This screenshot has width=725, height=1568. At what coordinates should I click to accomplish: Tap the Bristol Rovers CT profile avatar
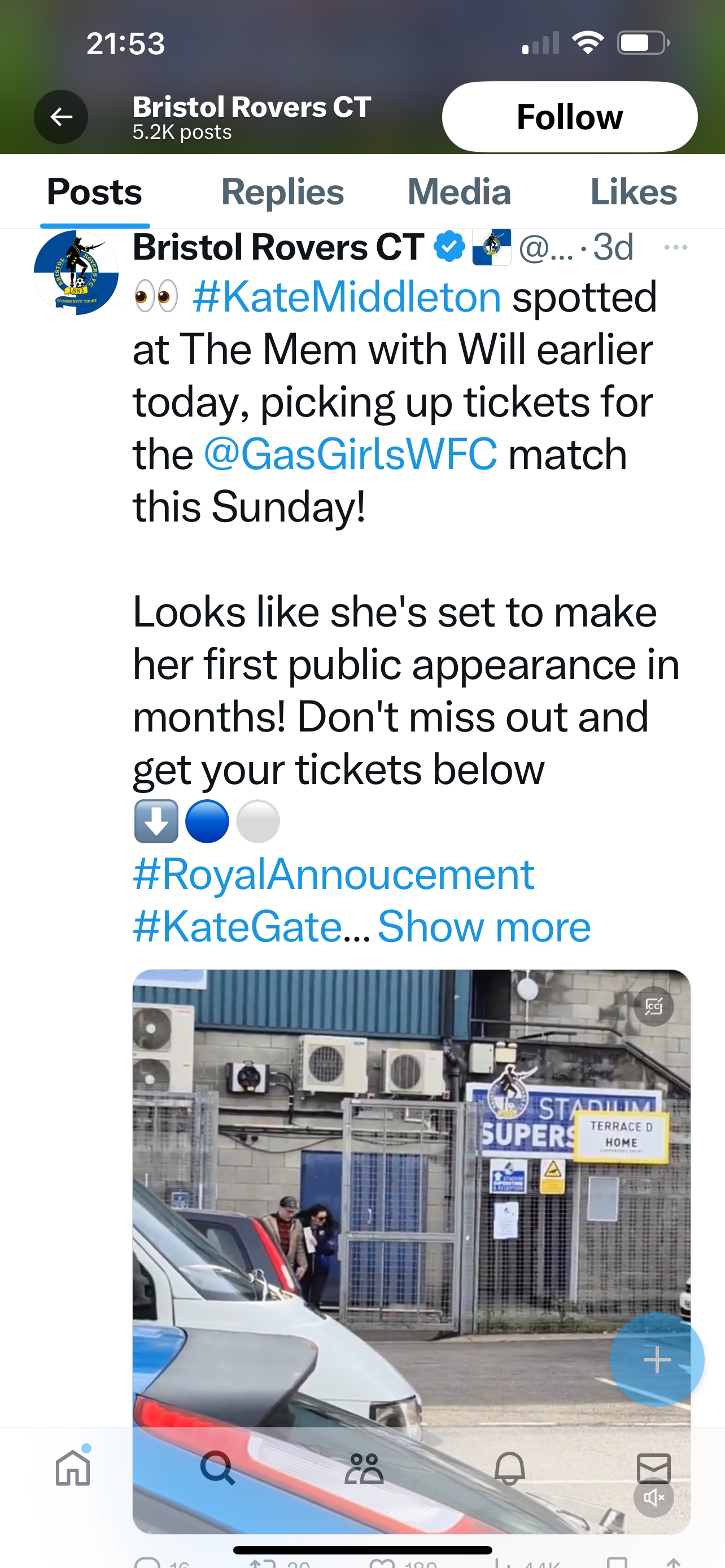[x=76, y=272]
